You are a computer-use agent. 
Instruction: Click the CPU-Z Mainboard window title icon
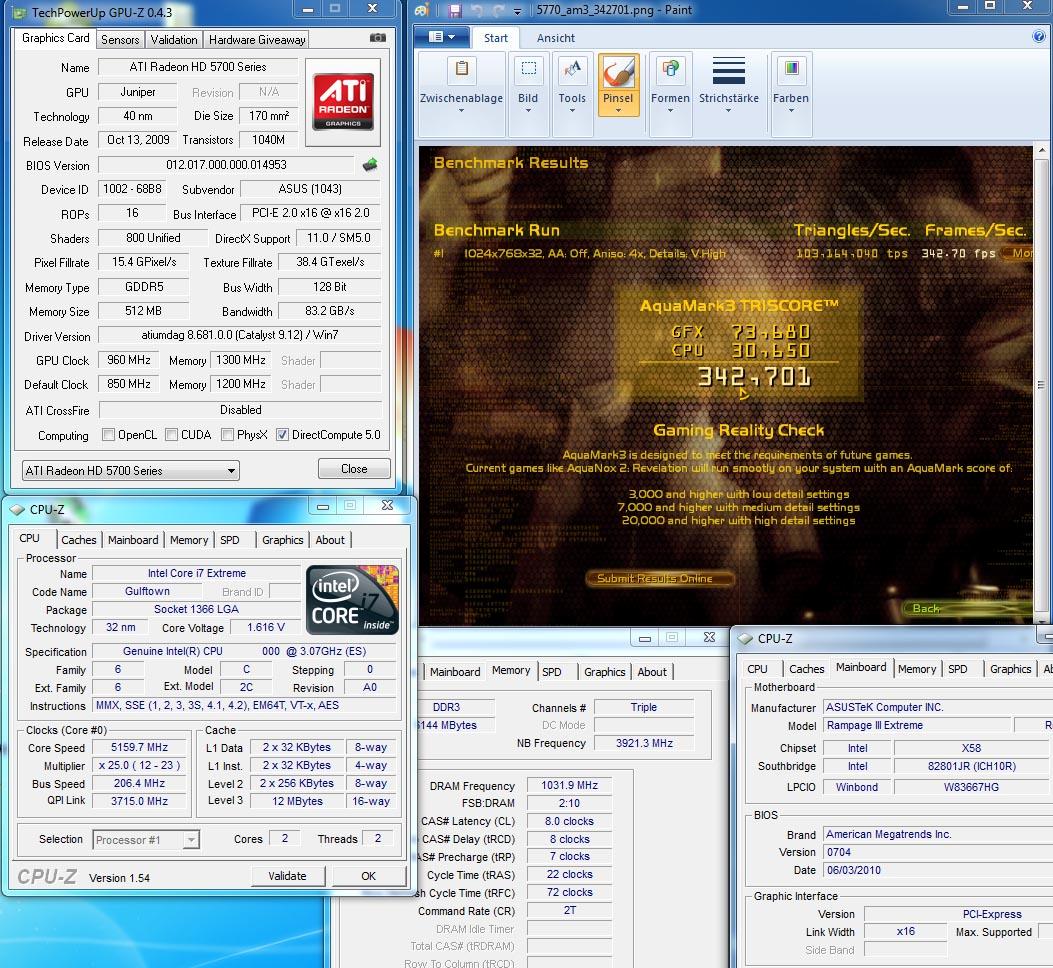(x=745, y=638)
